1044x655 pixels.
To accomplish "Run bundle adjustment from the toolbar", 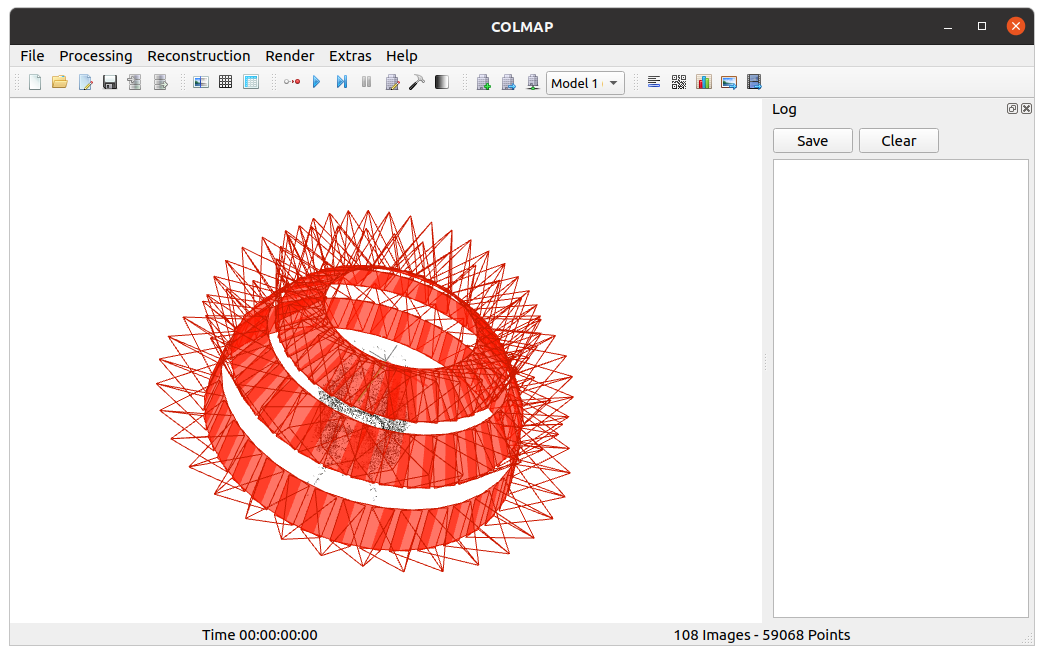I will pyautogui.click(x=392, y=82).
